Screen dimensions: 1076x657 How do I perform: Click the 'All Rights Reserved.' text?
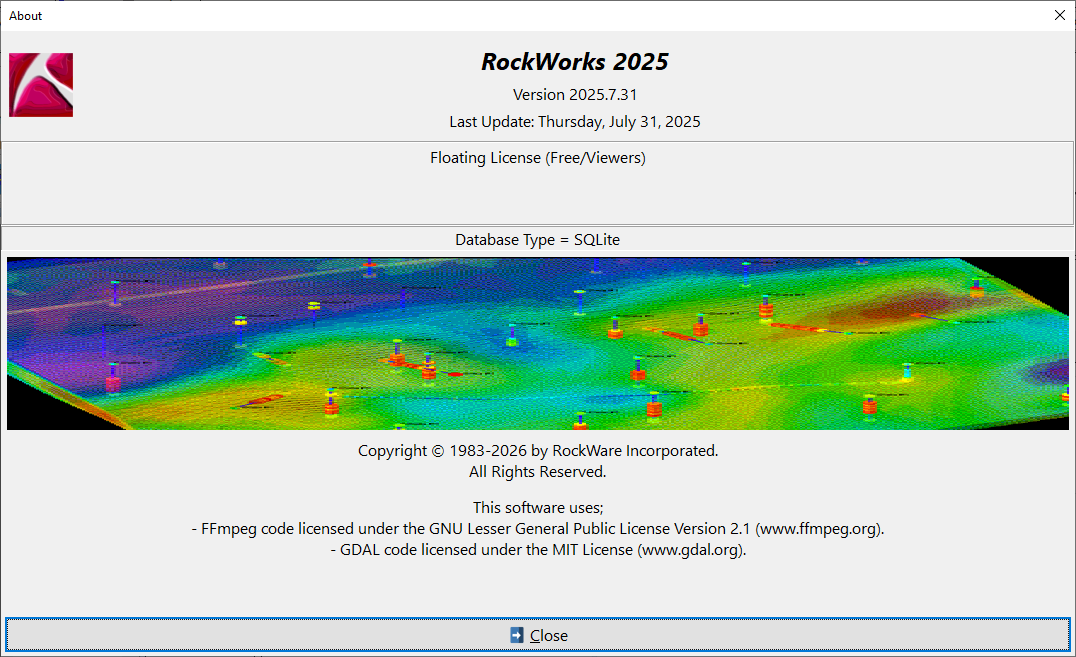[x=538, y=472]
